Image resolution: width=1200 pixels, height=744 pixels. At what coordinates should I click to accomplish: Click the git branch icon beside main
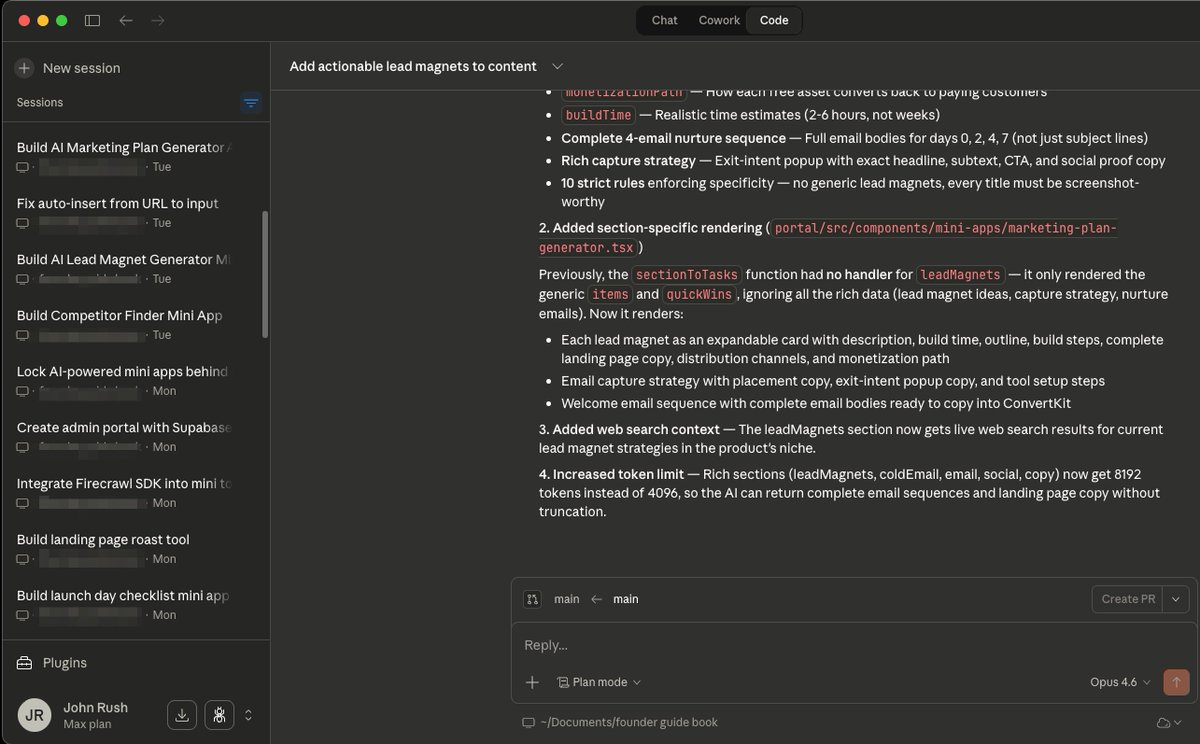click(x=533, y=598)
